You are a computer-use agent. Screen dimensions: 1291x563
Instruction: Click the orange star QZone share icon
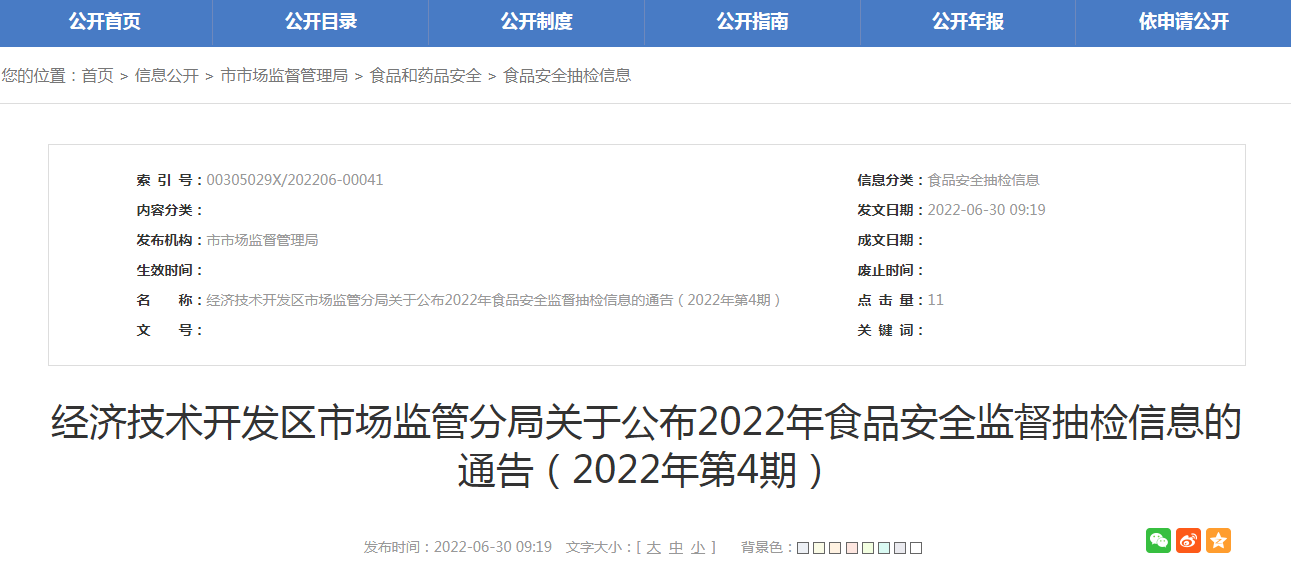pyautogui.click(x=1218, y=541)
